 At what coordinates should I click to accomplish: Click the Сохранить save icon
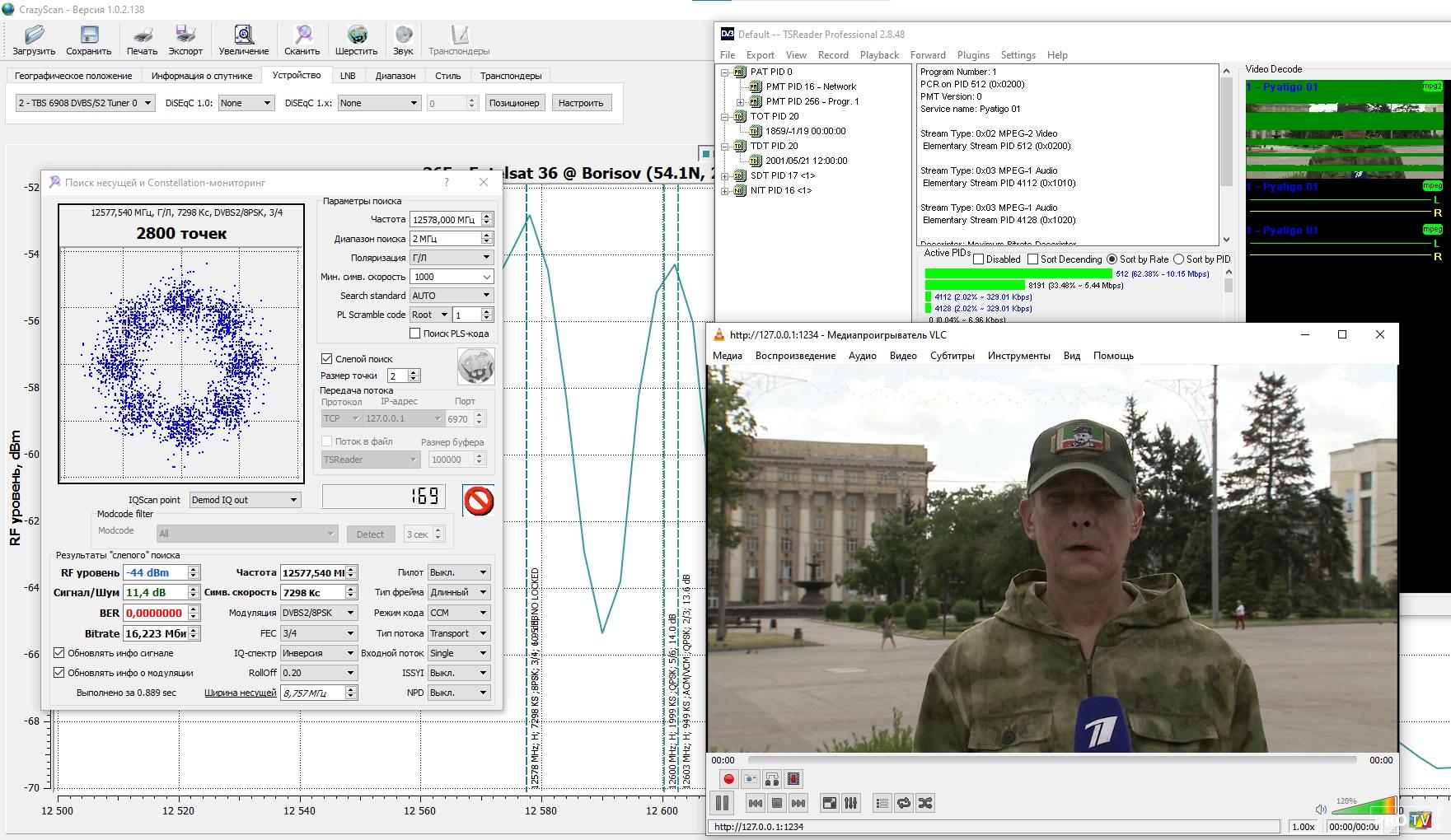pos(88,40)
